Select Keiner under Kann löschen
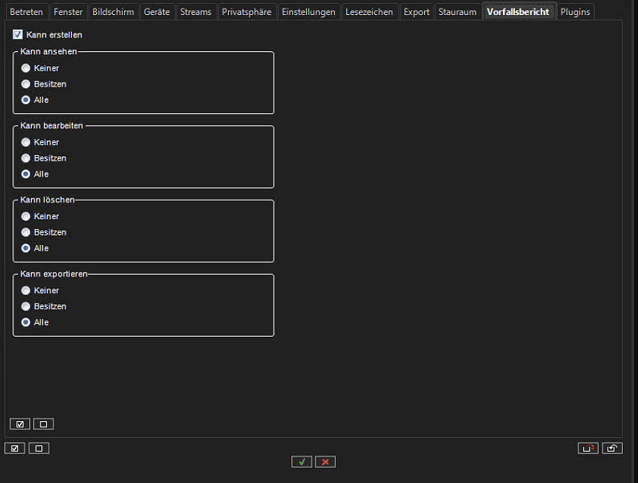638x483 pixels. pyautogui.click(x=26, y=216)
